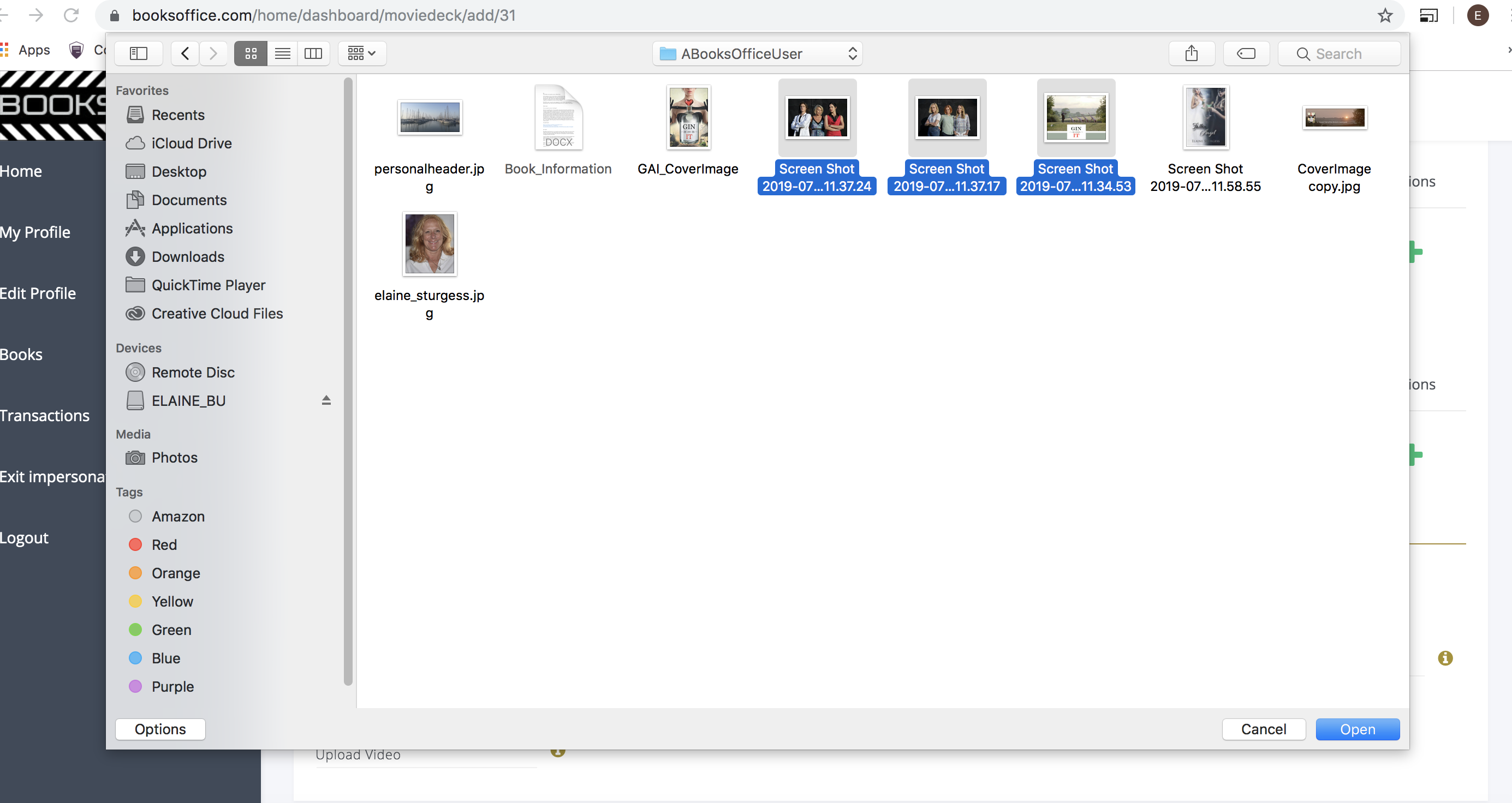The image size is (1512, 803).
Task: Reload the browser page
Action: pyautogui.click(x=71, y=15)
